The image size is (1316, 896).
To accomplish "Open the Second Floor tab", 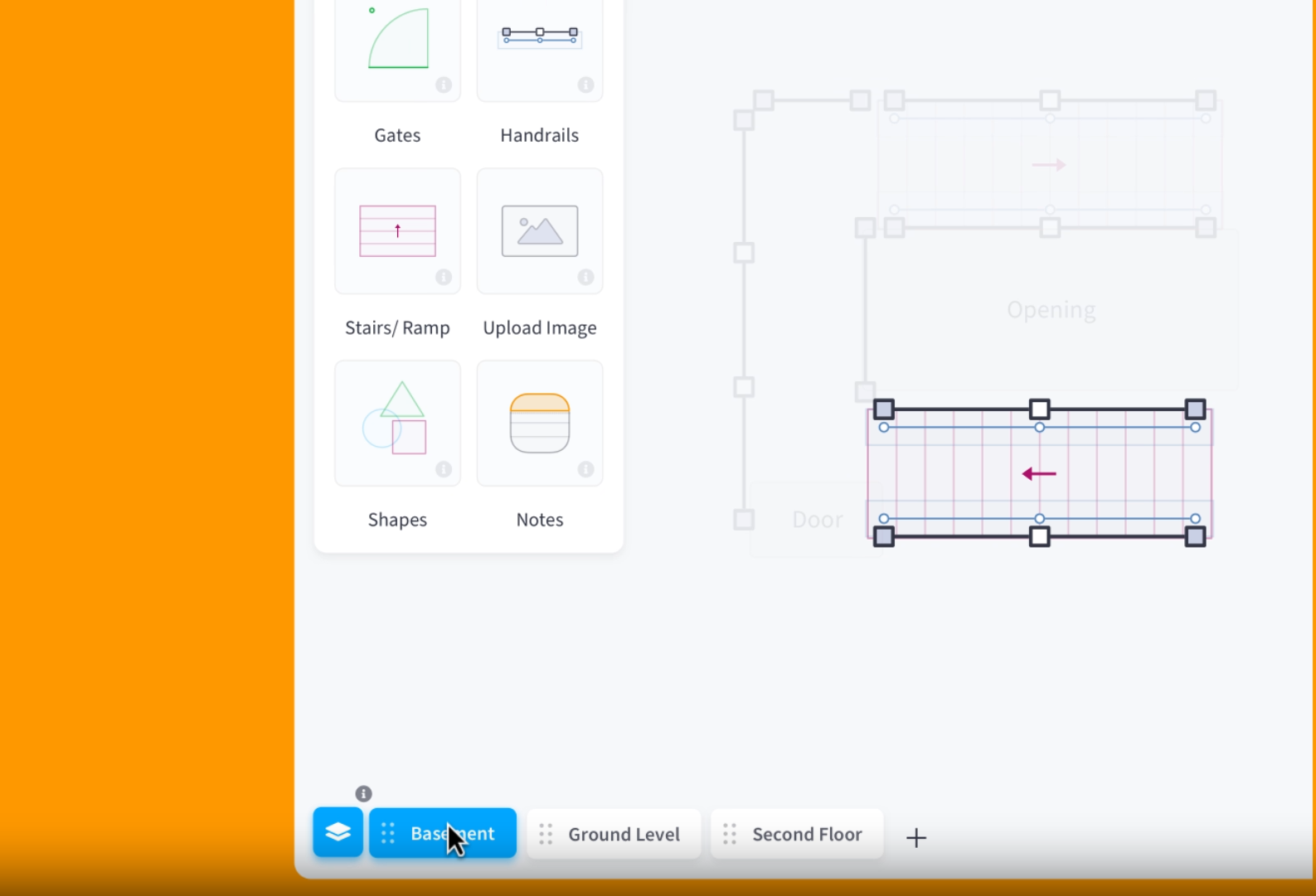I will click(807, 835).
